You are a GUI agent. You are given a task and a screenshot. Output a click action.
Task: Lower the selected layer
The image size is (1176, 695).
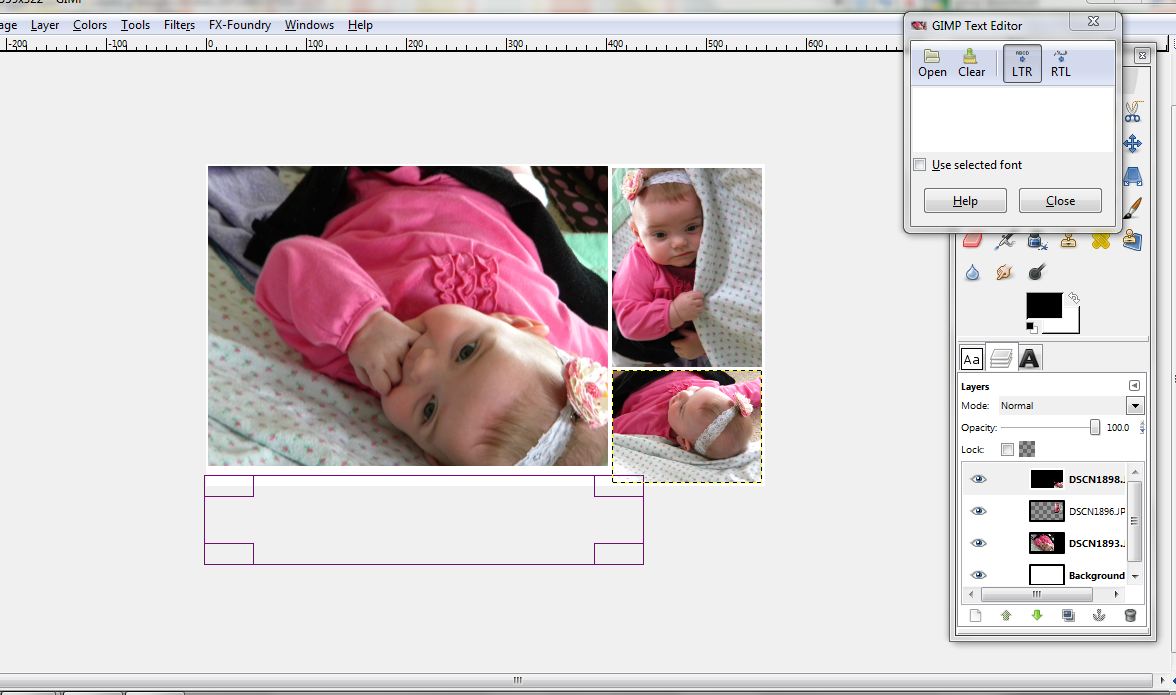pyautogui.click(x=1036, y=616)
